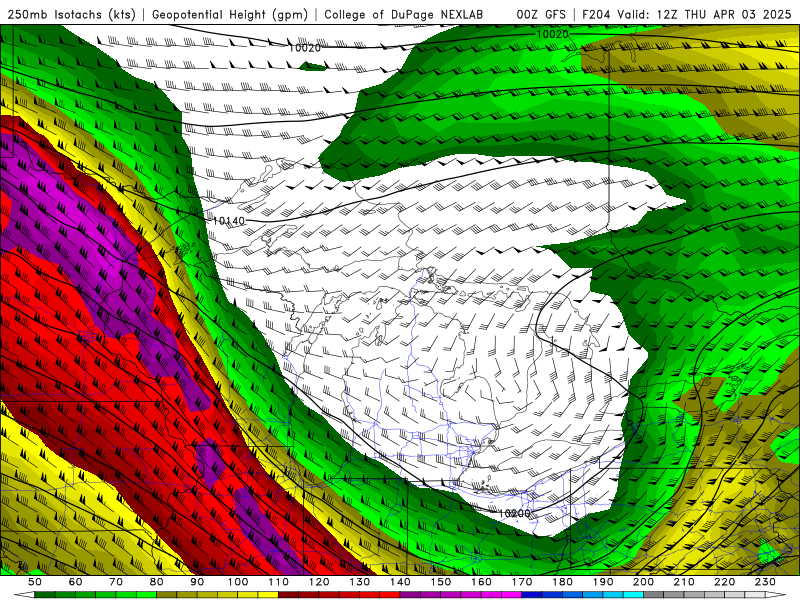Click the colorbar label 50
Viewport: 800px width, 600px height.
35,582
